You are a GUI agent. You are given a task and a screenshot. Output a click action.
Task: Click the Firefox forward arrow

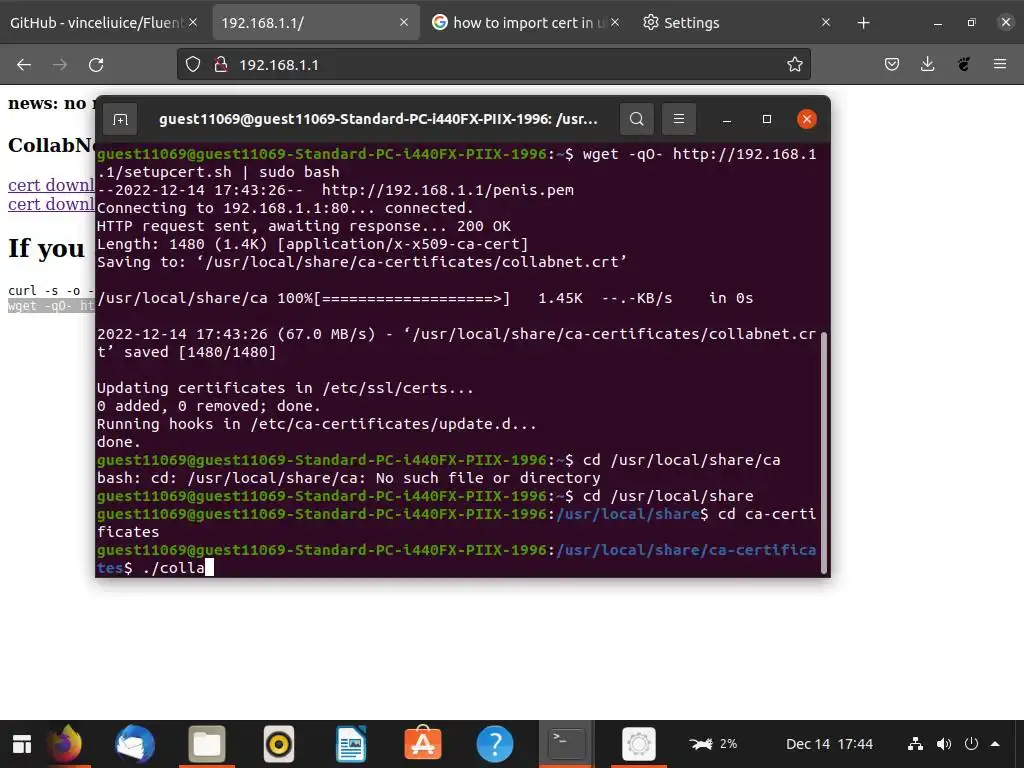pyautogui.click(x=60, y=65)
